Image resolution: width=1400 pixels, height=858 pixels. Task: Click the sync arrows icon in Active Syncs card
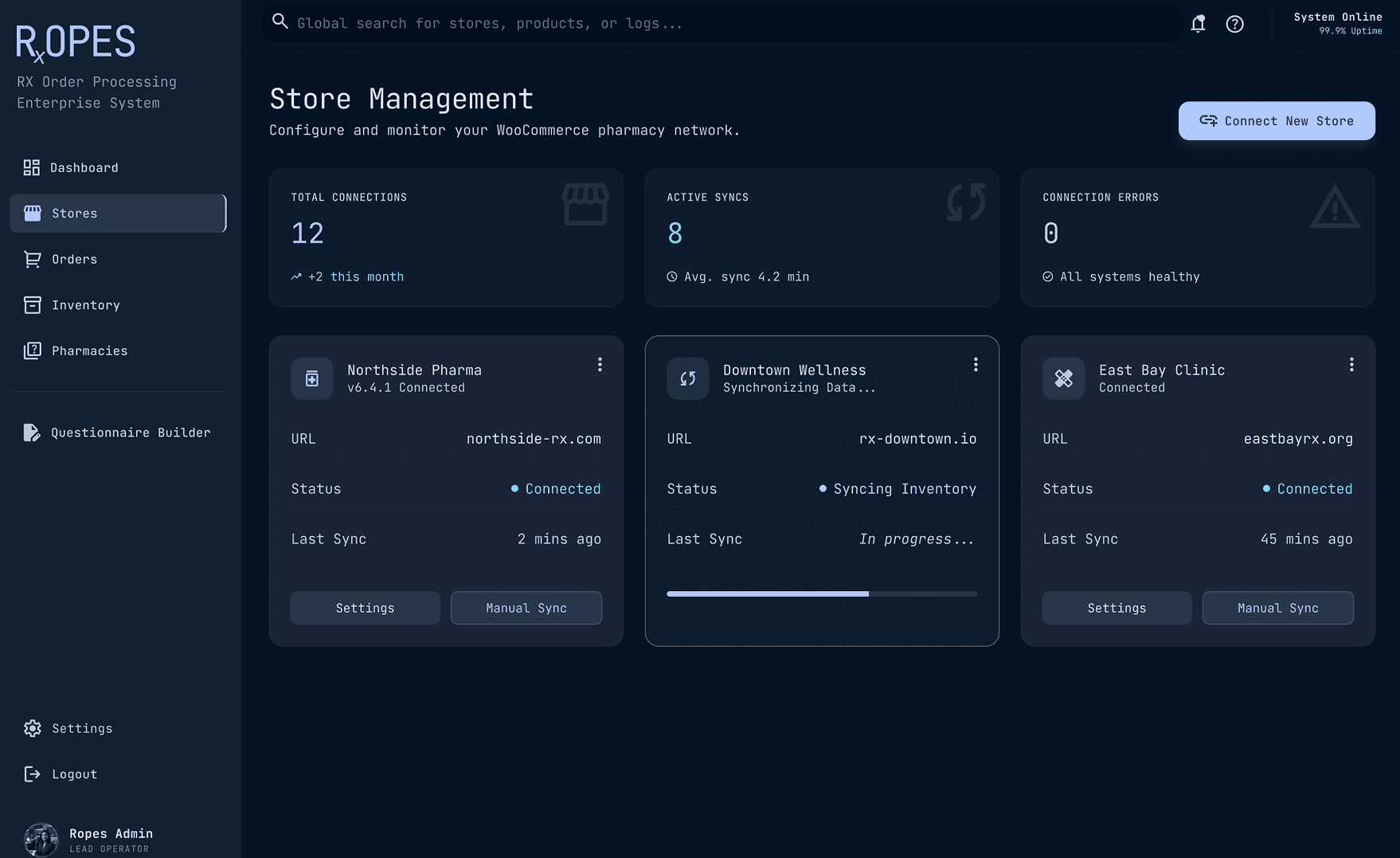coord(966,202)
